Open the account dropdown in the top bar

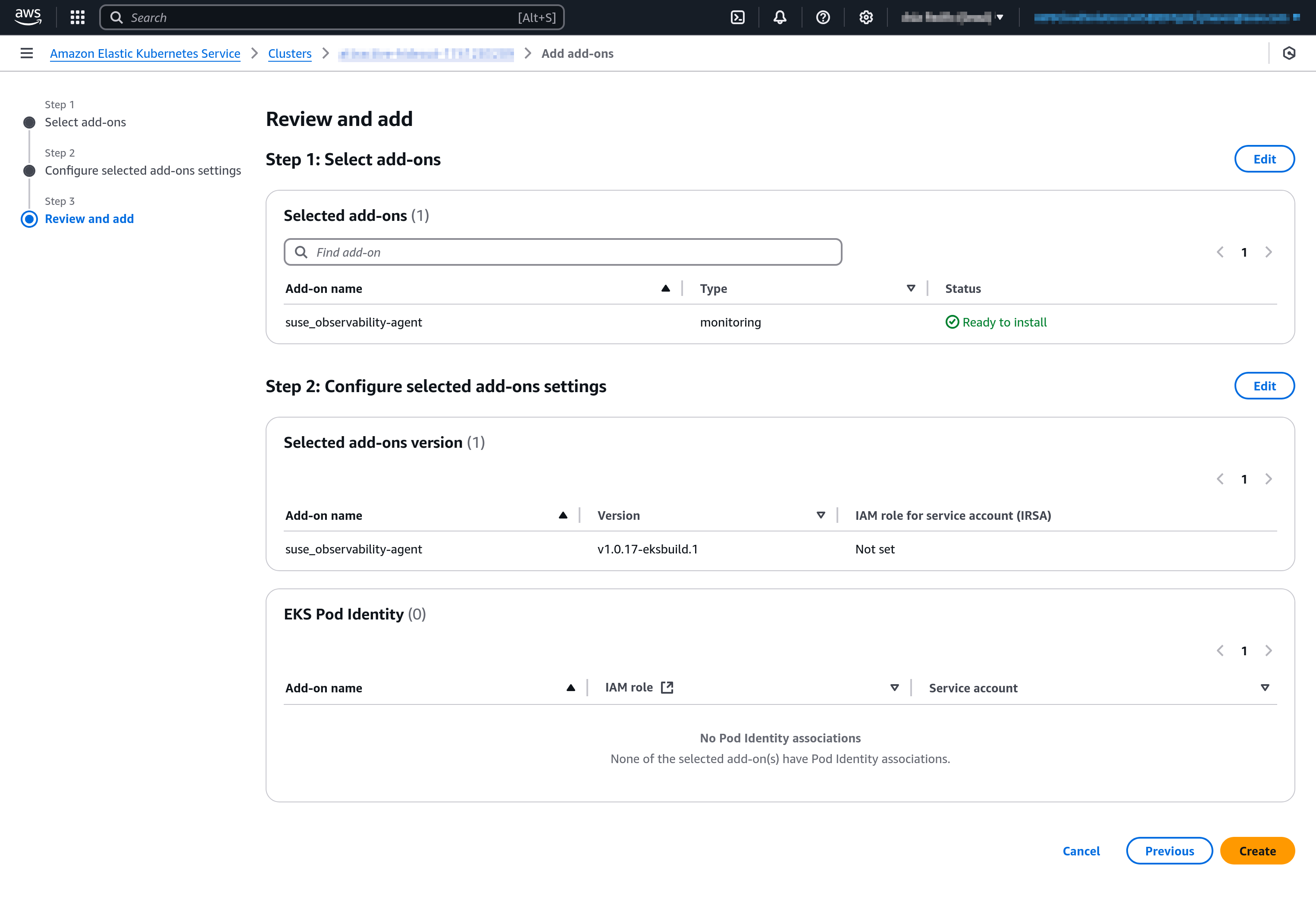953,18
